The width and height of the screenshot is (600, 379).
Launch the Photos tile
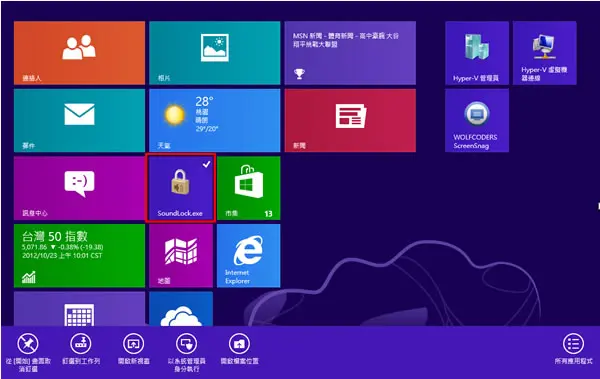click(x=215, y=53)
